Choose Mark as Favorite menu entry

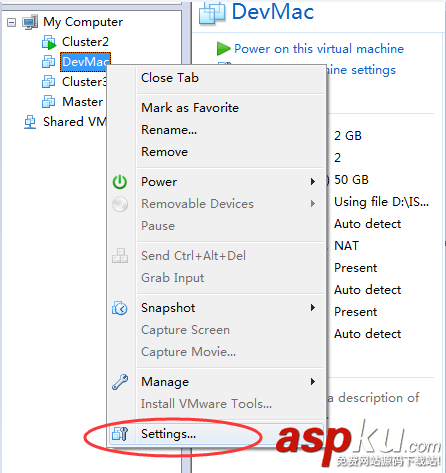(190, 108)
